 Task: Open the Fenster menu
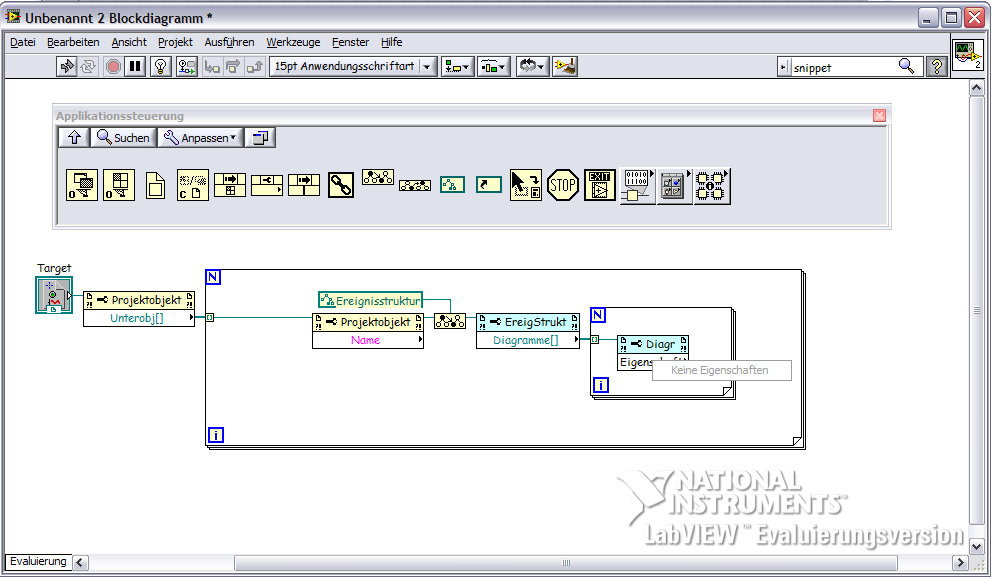tap(350, 42)
